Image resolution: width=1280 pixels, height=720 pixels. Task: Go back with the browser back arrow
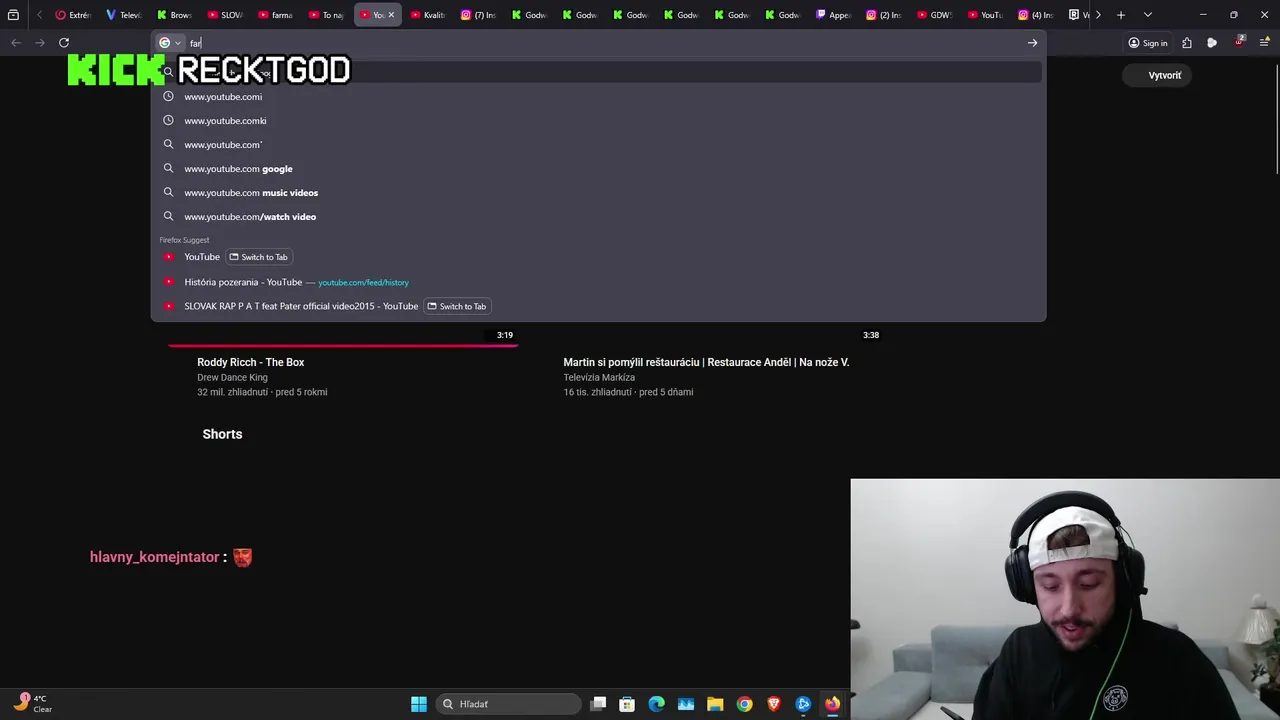point(16,43)
